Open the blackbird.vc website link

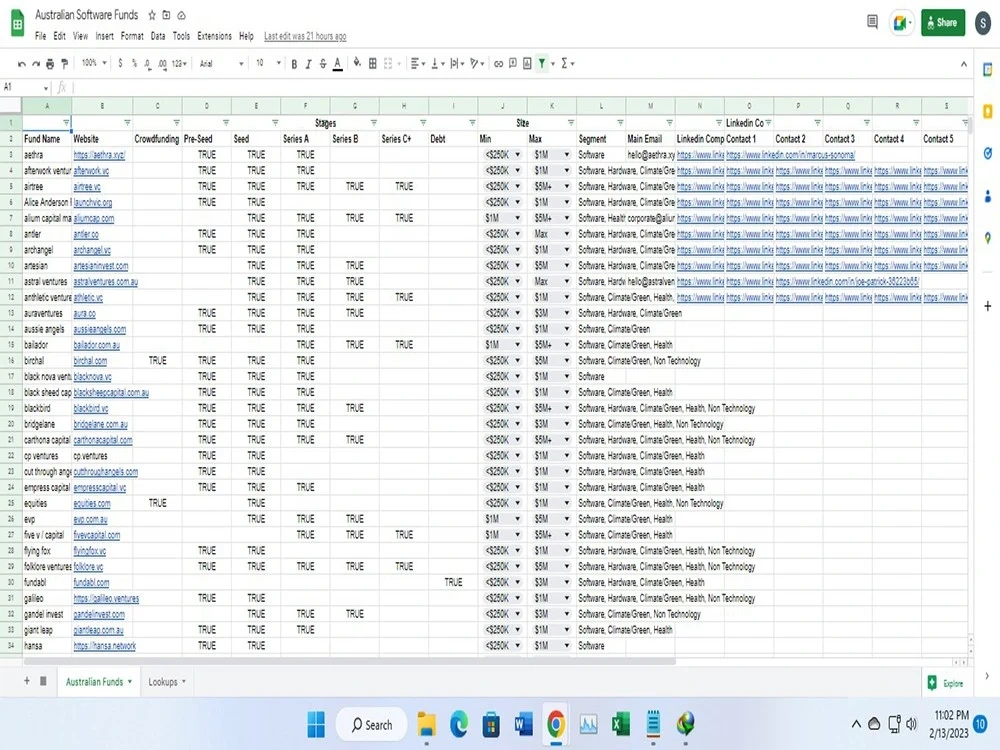tap(91, 408)
